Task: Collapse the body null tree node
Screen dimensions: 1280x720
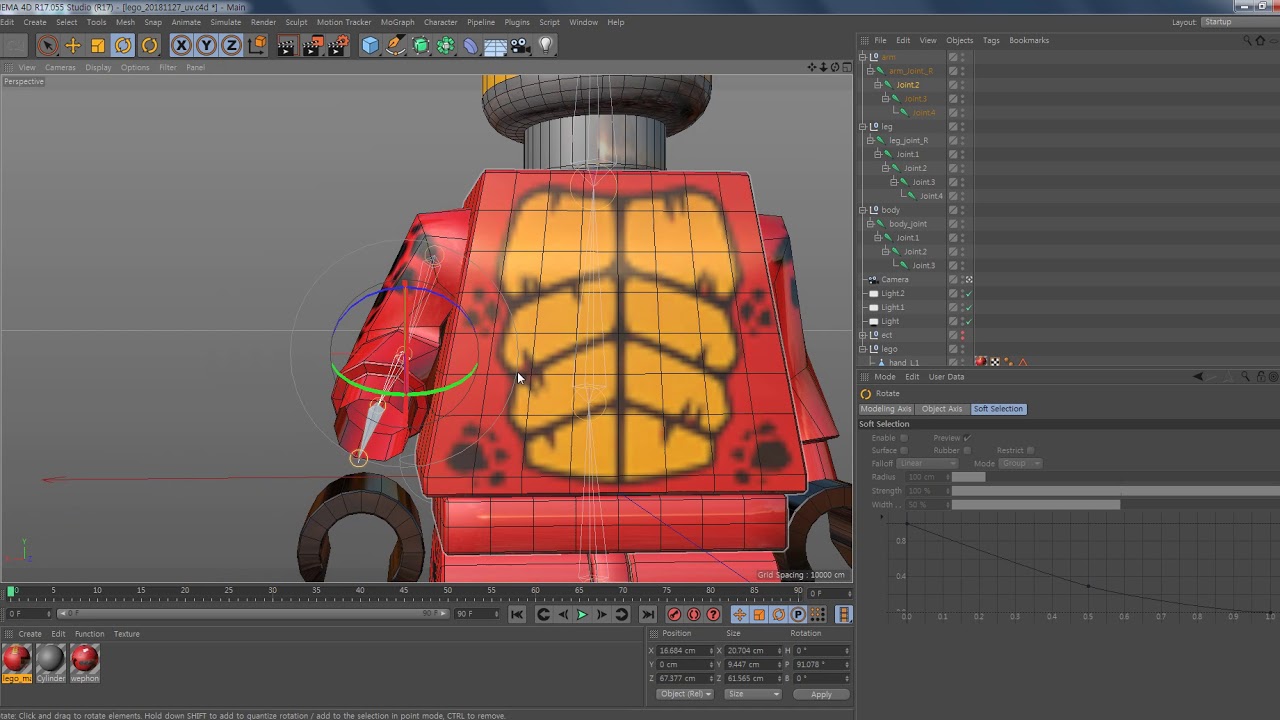Action: point(863,210)
